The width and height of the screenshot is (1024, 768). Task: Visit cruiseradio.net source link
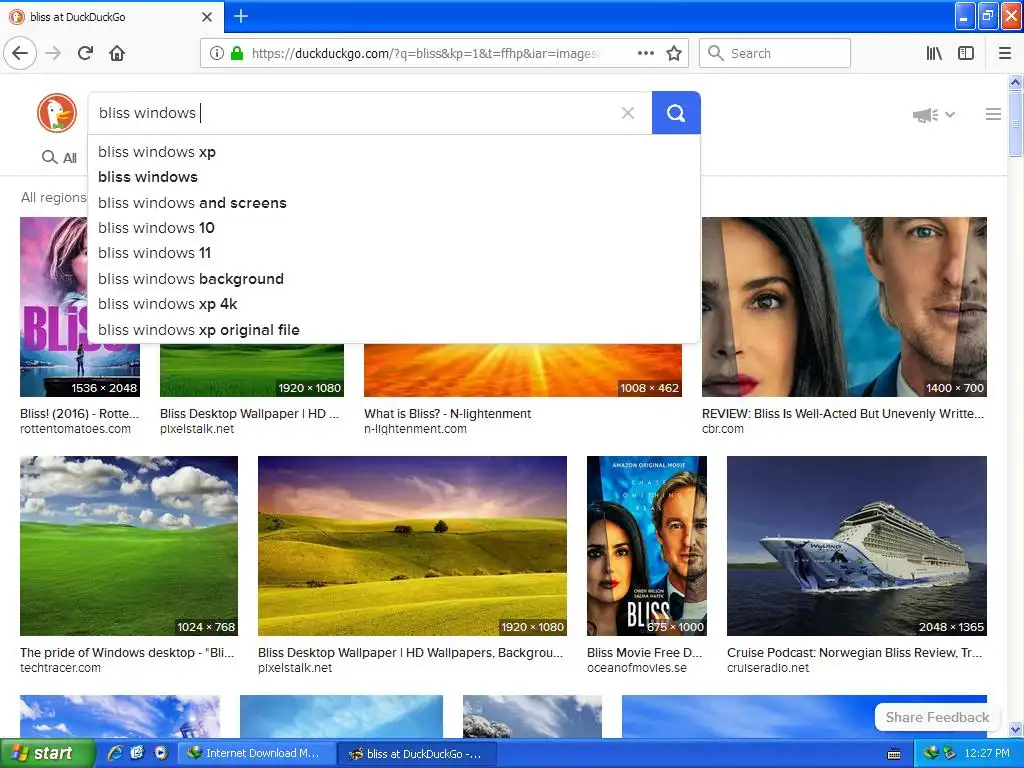[x=768, y=668]
